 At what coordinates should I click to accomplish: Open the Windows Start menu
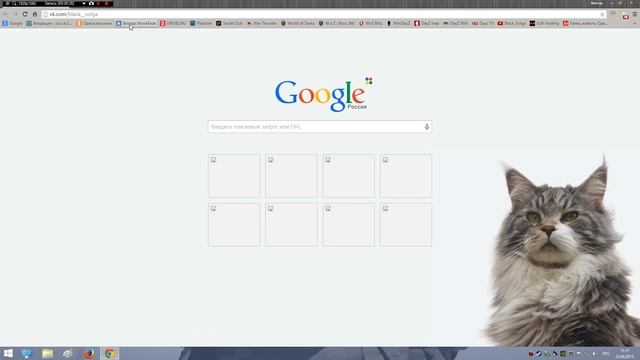pos(8,353)
